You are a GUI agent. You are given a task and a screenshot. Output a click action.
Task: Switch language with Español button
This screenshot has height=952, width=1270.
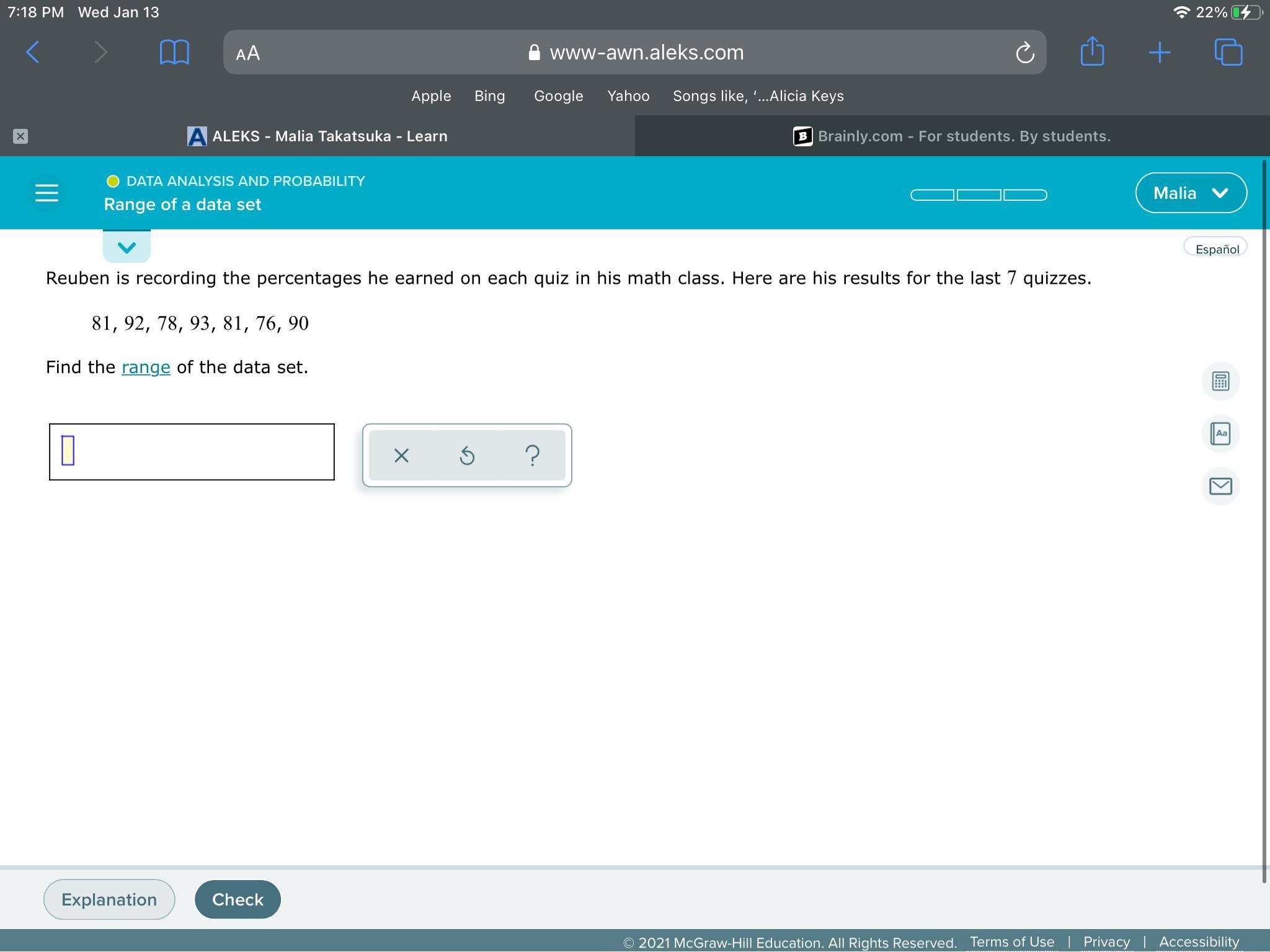click(1216, 249)
